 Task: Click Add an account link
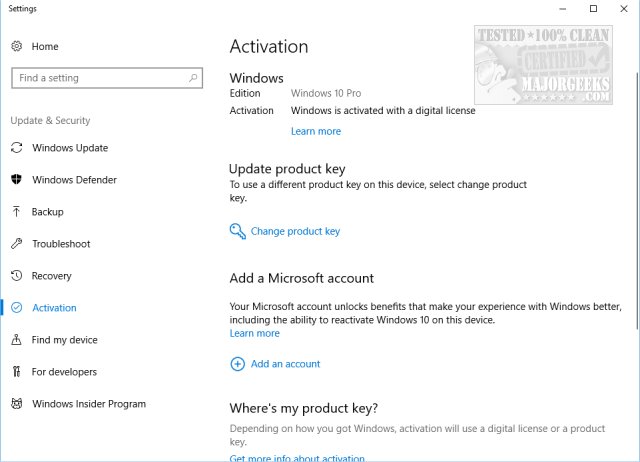(285, 364)
